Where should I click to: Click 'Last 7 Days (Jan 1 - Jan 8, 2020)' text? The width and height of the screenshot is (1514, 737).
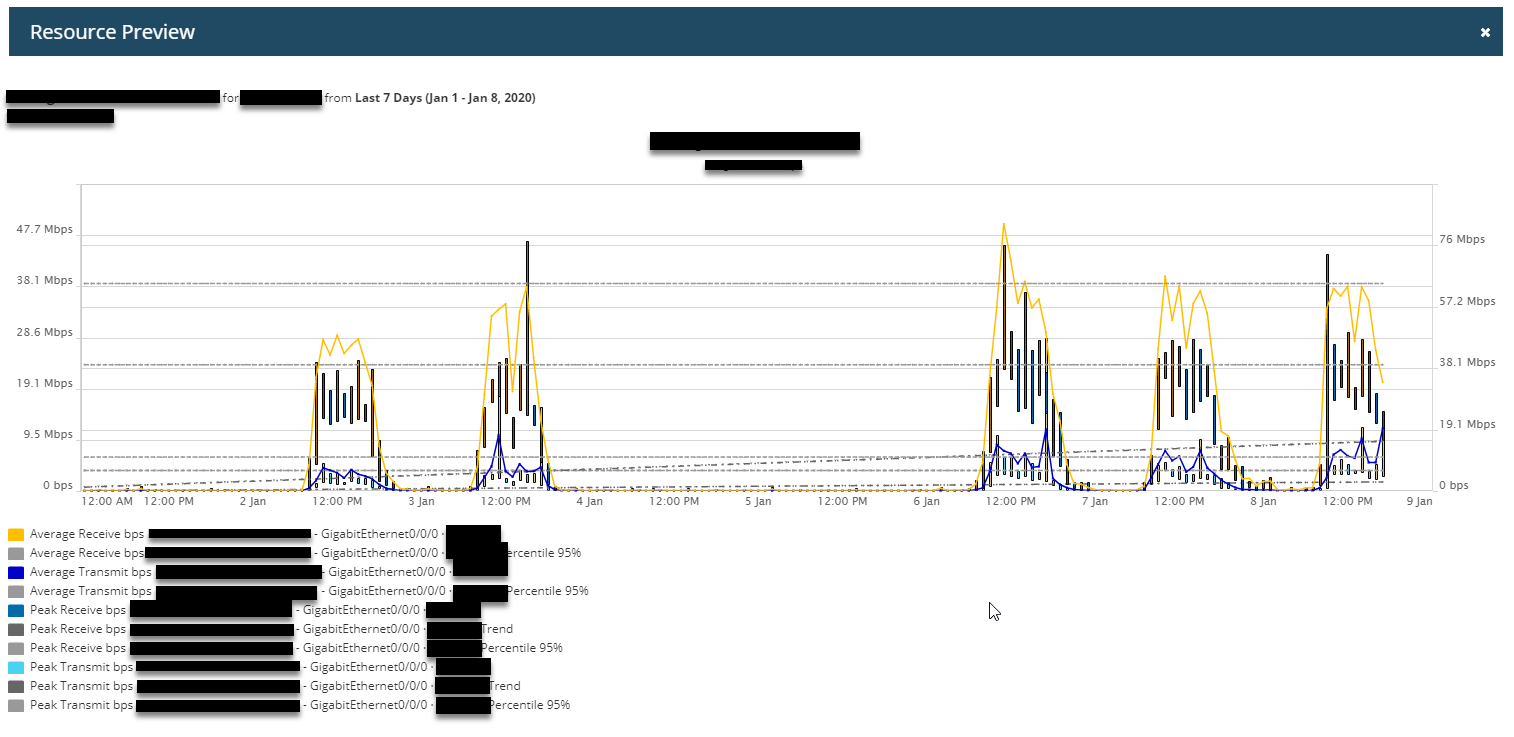pos(445,98)
